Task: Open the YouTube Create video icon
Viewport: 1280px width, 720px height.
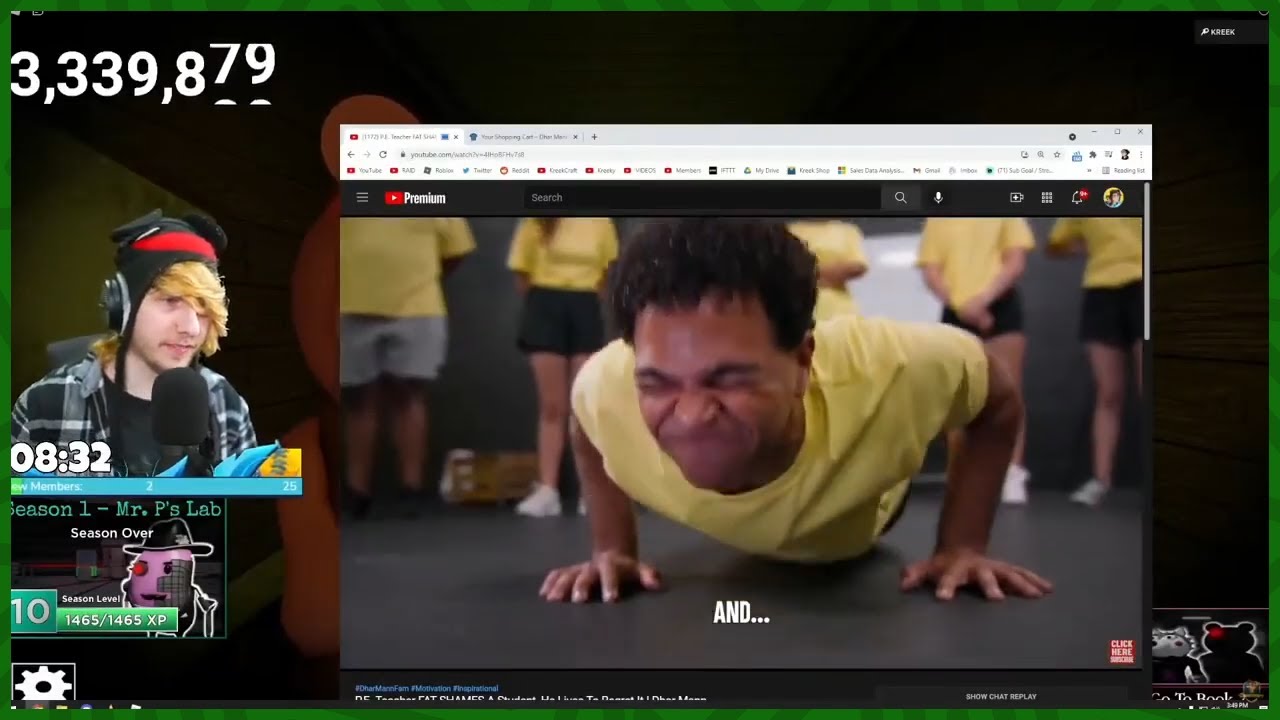Action: click(1017, 198)
